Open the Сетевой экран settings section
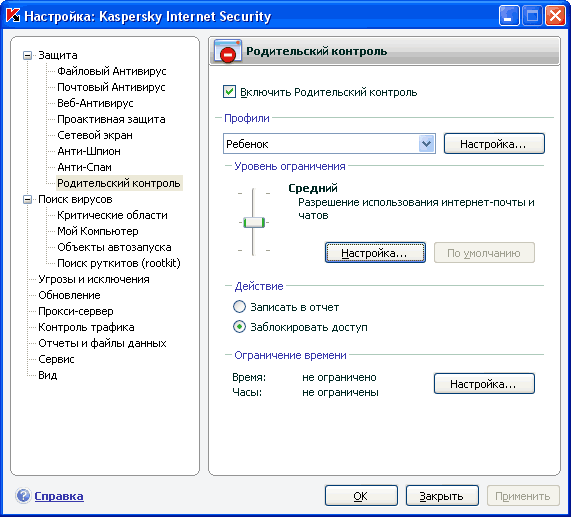The image size is (571, 517). 95,135
